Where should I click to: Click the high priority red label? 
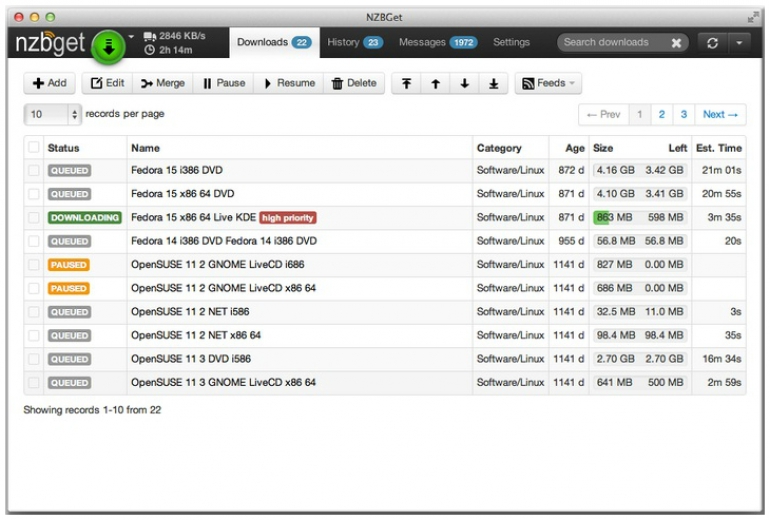coord(288,218)
